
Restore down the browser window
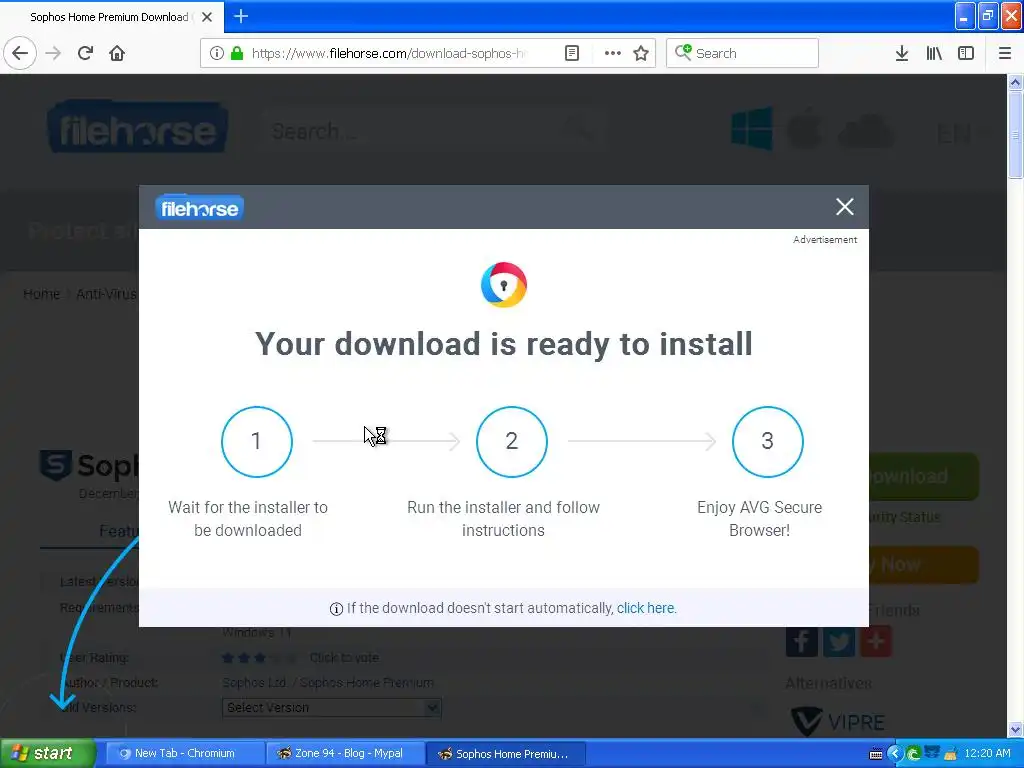[988, 16]
